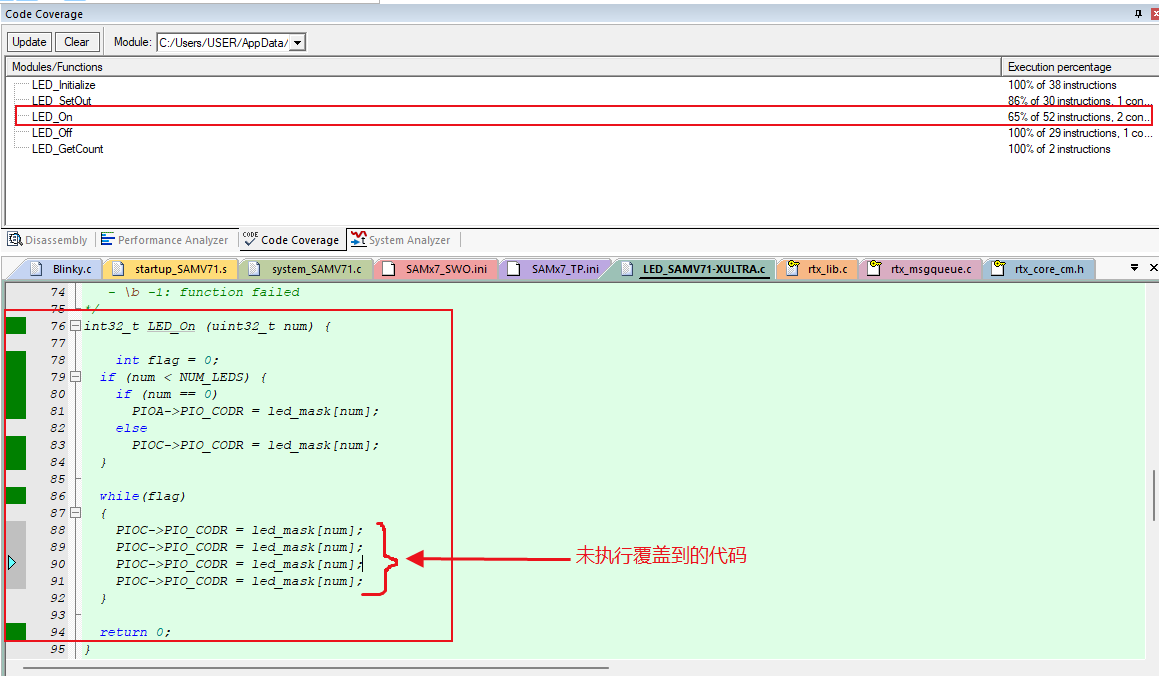The height and width of the screenshot is (676, 1159).
Task: Click the System Analyzer tab icon
Action: point(358,240)
